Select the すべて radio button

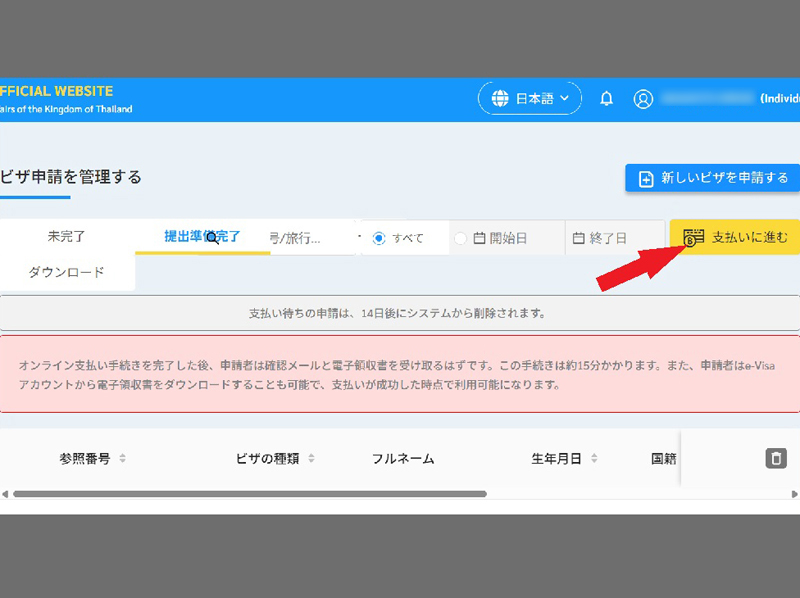pyautogui.click(x=379, y=238)
